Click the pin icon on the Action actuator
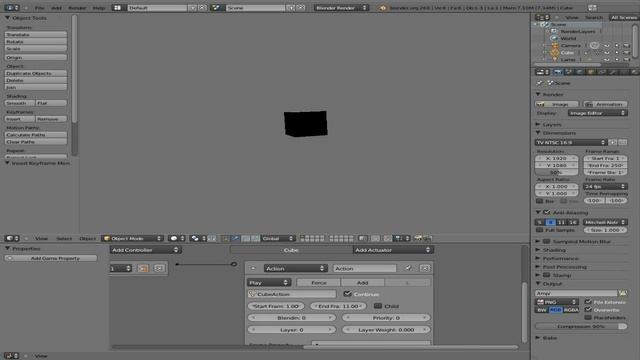The width and height of the screenshot is (640, 360). (408, 268)
